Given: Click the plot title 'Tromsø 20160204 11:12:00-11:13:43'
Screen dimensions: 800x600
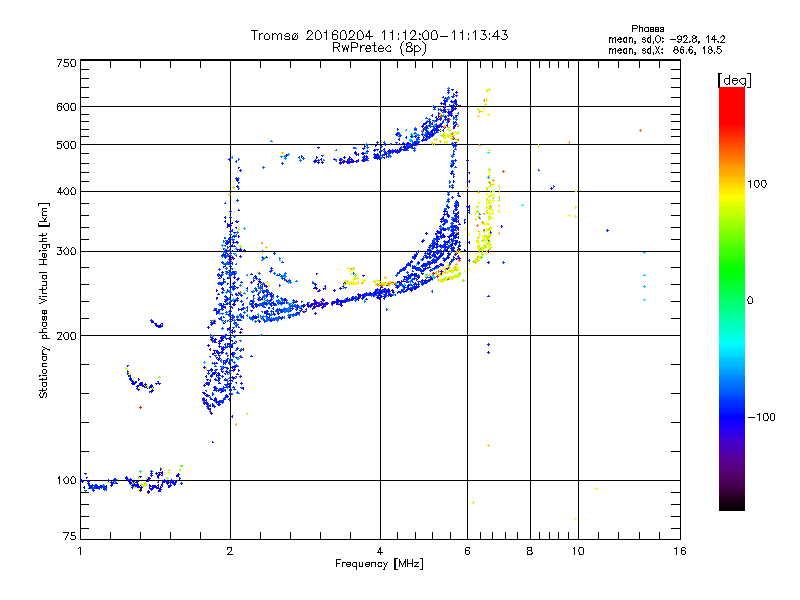Looking at the screenshot, I should [x=379, y=35].
